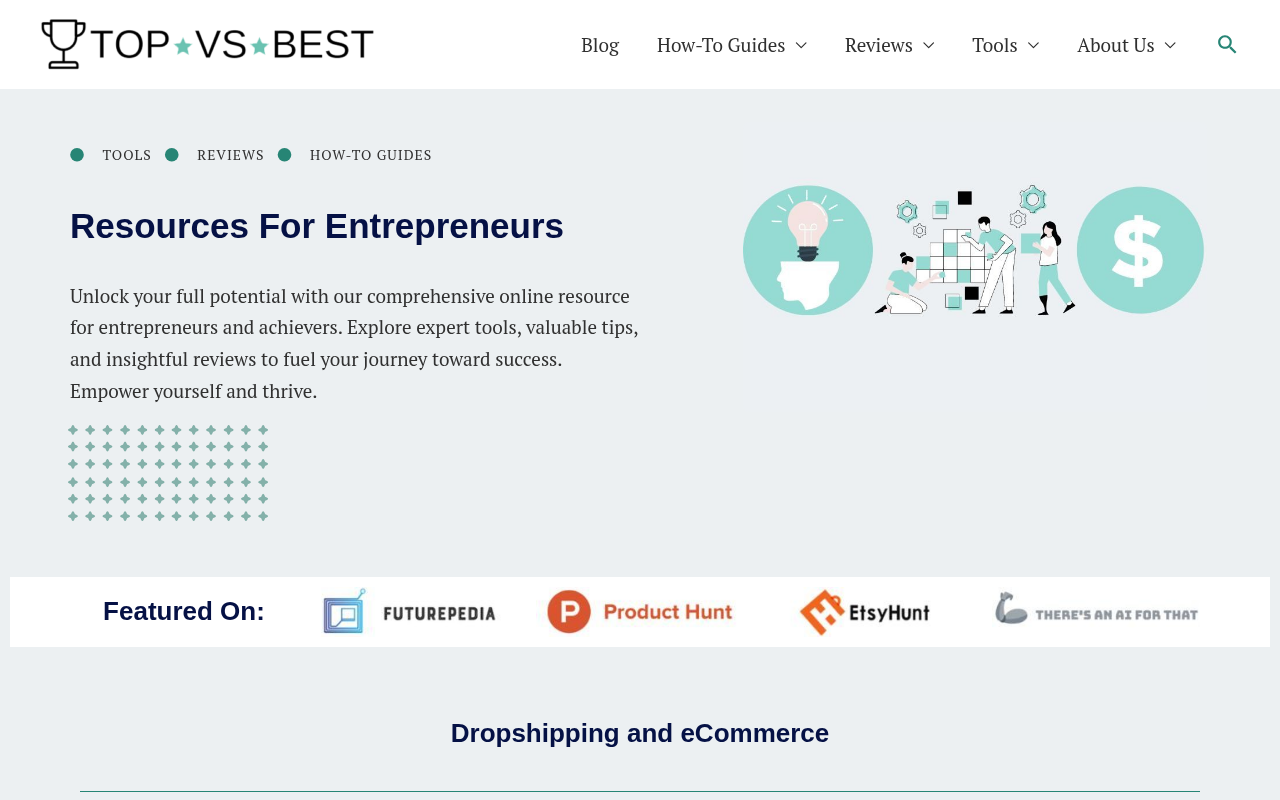The height and width of the screenshot is (800, 1280).
Task: Open the HOW-TO GUIDES quick link
Action: pos(371,154)
